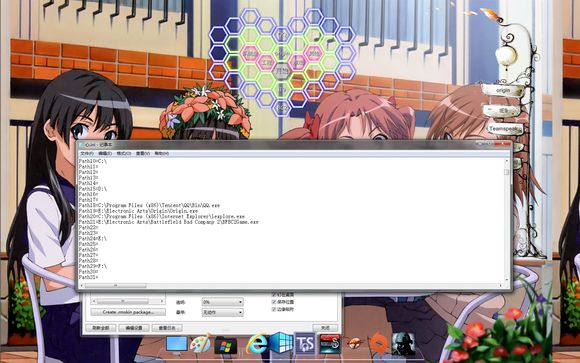This screenshot has height=363, width=580.
Task: Toggle the 边缘吸附 checkbox
Action: pyautogui.click(x=274, y=309)
